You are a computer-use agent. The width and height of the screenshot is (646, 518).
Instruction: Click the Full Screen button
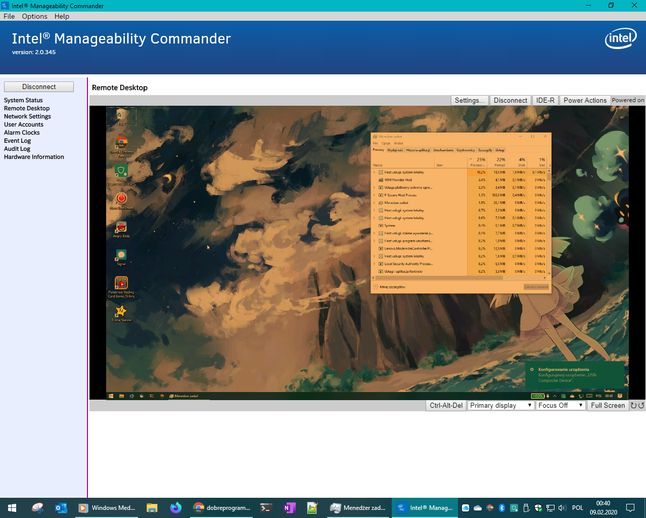[608, 405]
